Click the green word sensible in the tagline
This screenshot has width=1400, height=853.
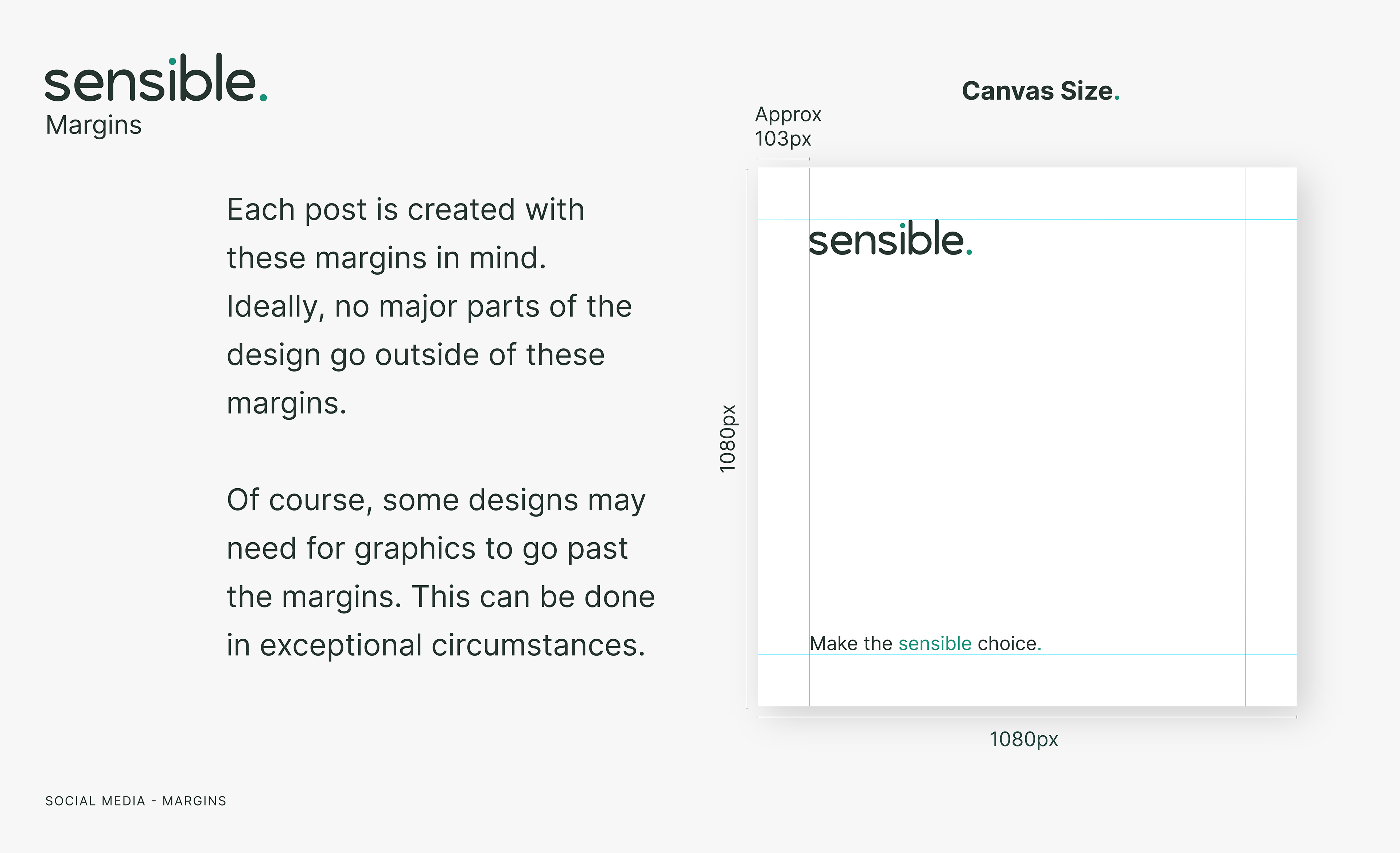[x=935, y=643]
